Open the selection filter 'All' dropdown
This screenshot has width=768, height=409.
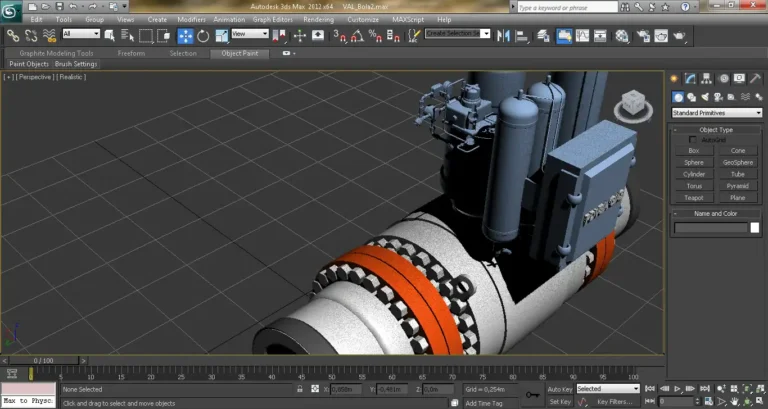tap(81, 34)
